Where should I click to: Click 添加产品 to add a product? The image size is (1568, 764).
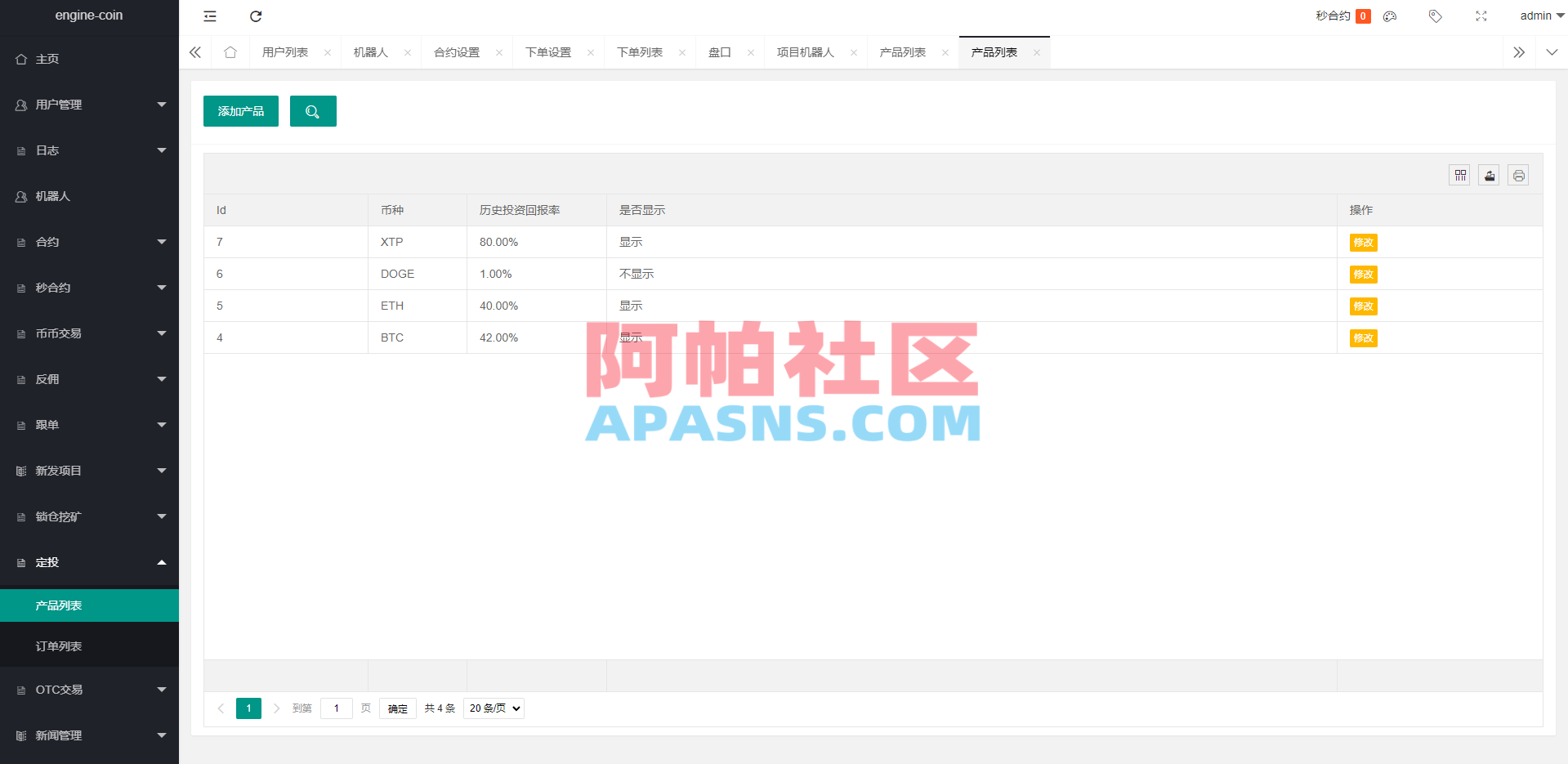[240, 111]
